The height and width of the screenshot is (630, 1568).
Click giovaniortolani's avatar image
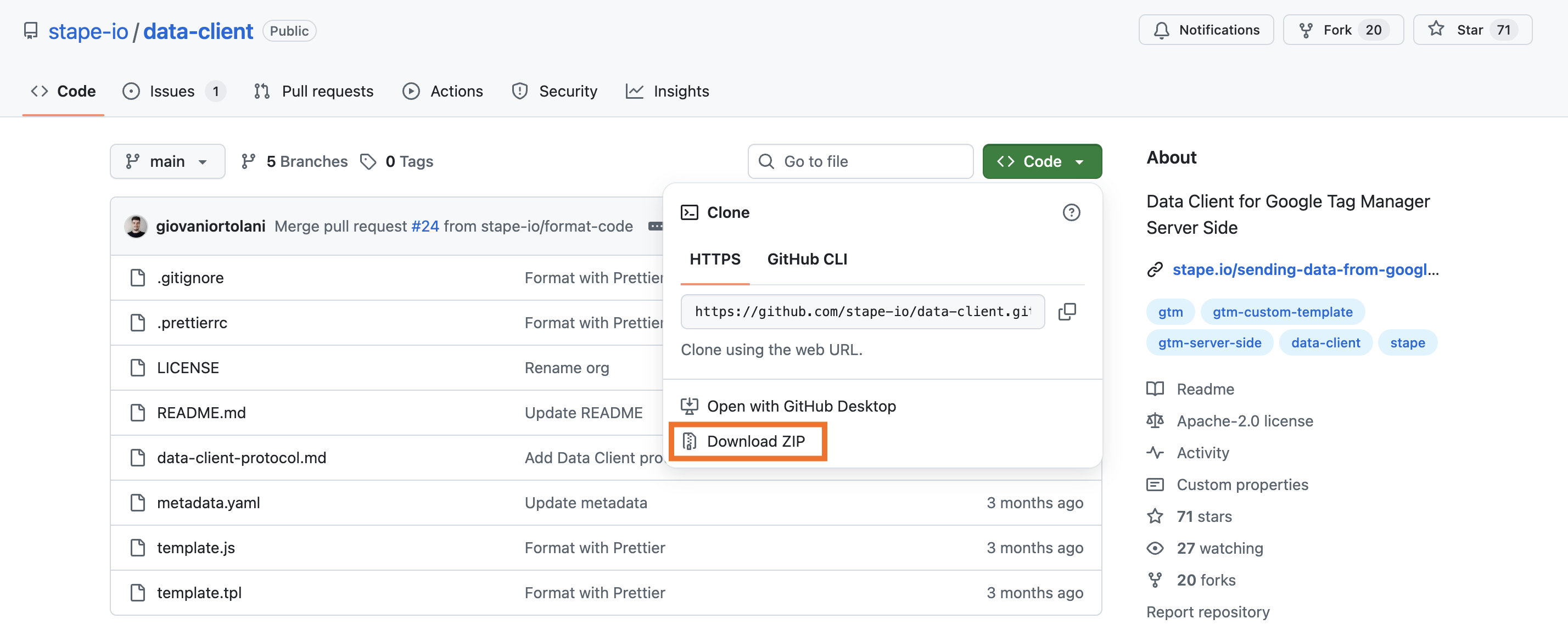click(x=136, y=226)
